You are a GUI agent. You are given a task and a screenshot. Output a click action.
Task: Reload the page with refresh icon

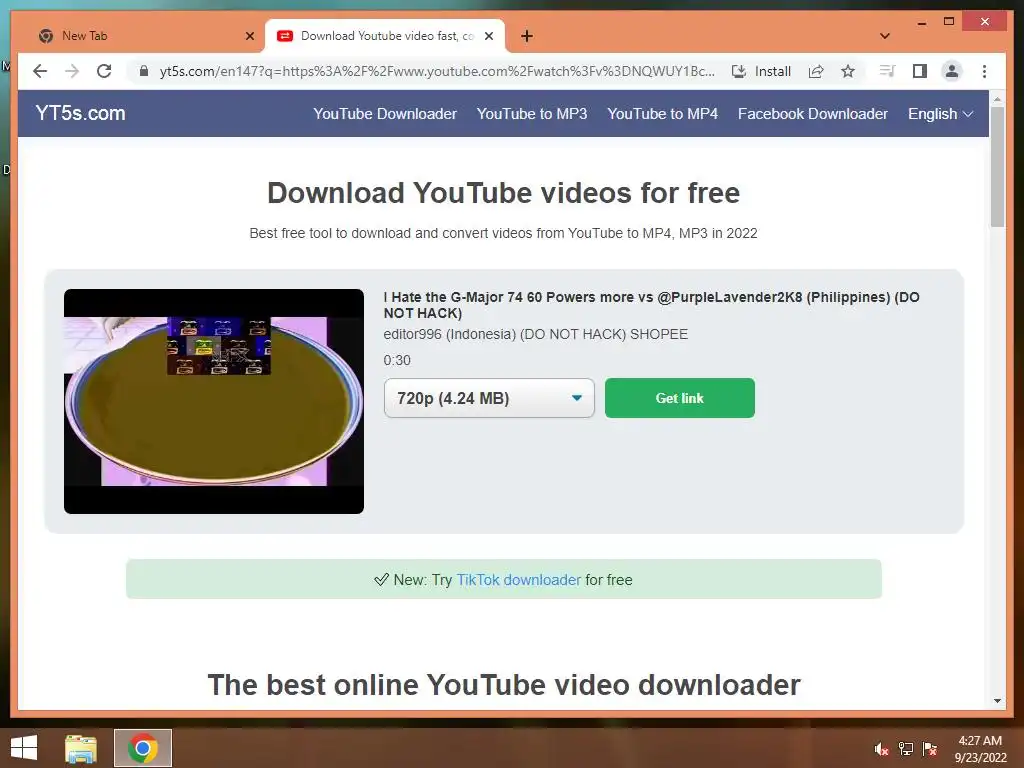[104, 71]
